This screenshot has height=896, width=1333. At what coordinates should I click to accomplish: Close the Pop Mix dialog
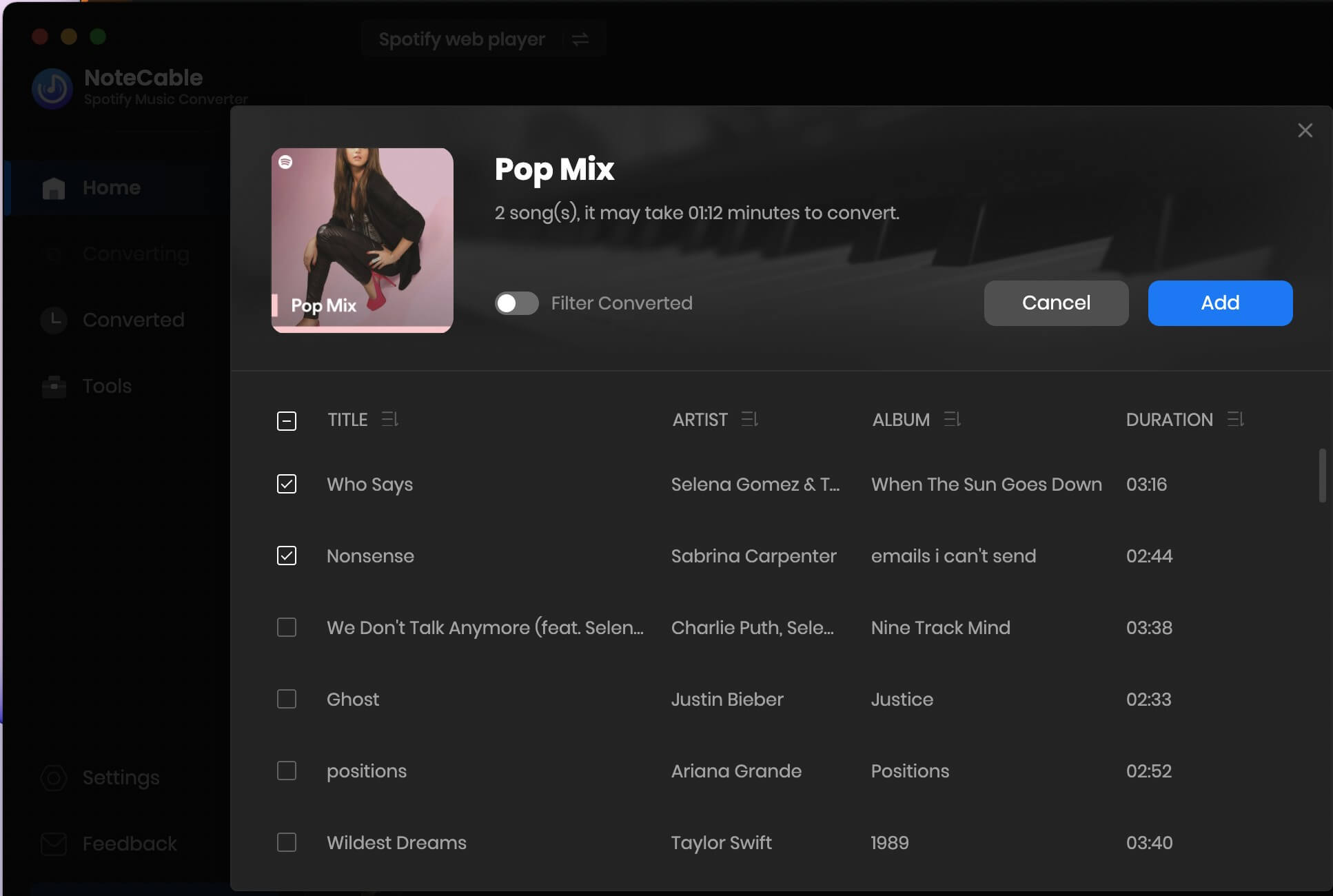(x=1305, y=130)
